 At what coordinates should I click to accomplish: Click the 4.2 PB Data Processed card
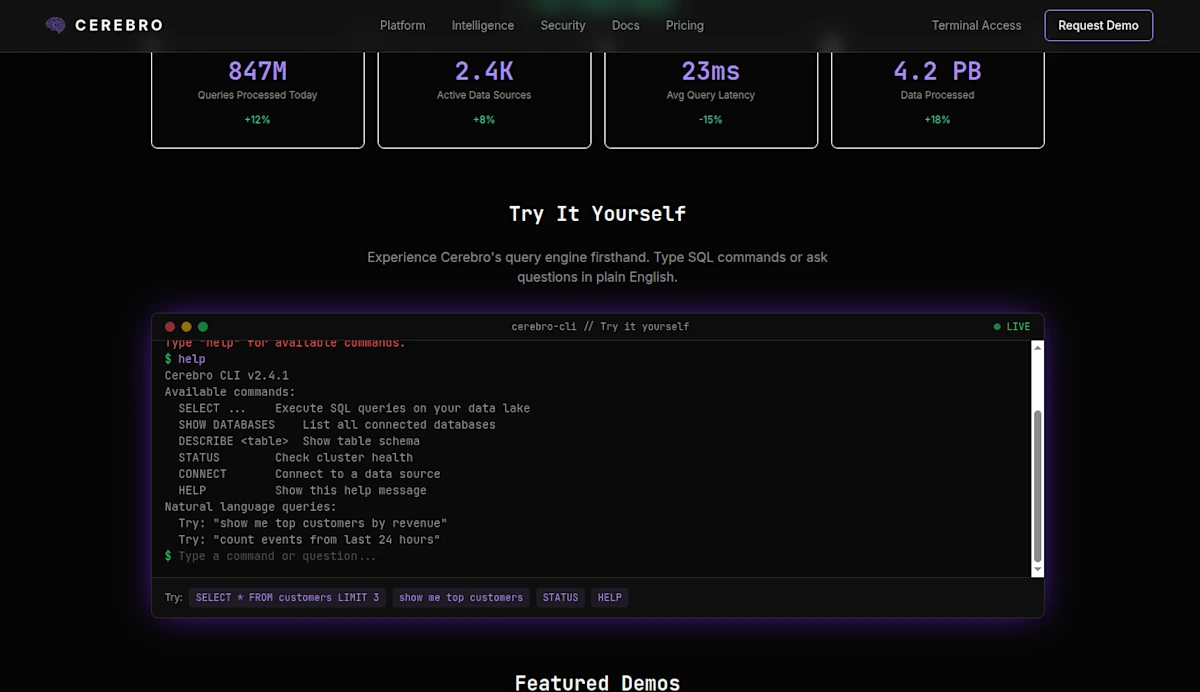(x=938, y=98)
